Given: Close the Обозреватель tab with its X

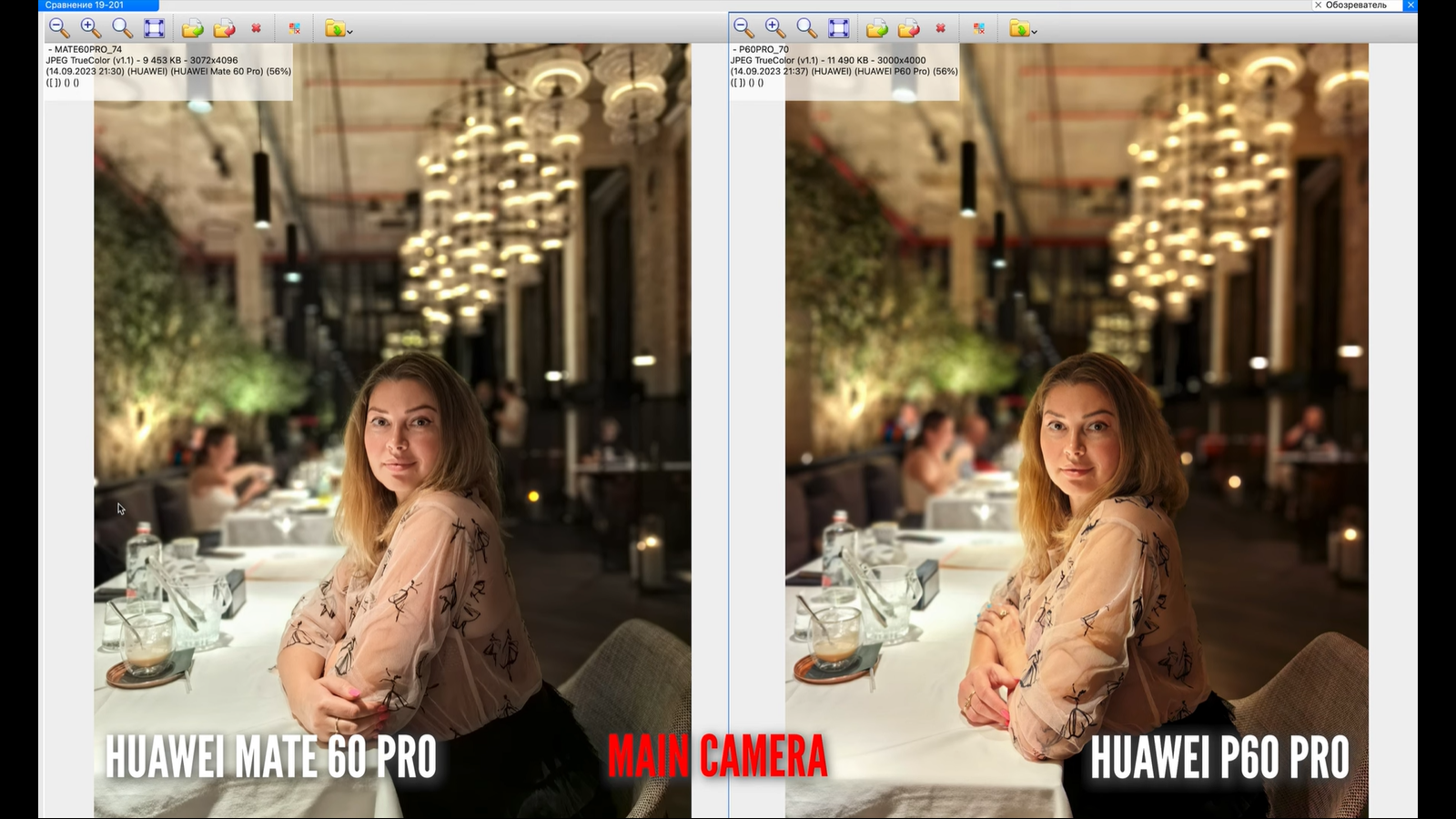Looking at the screenshot, I should (x=1318, y=5).
